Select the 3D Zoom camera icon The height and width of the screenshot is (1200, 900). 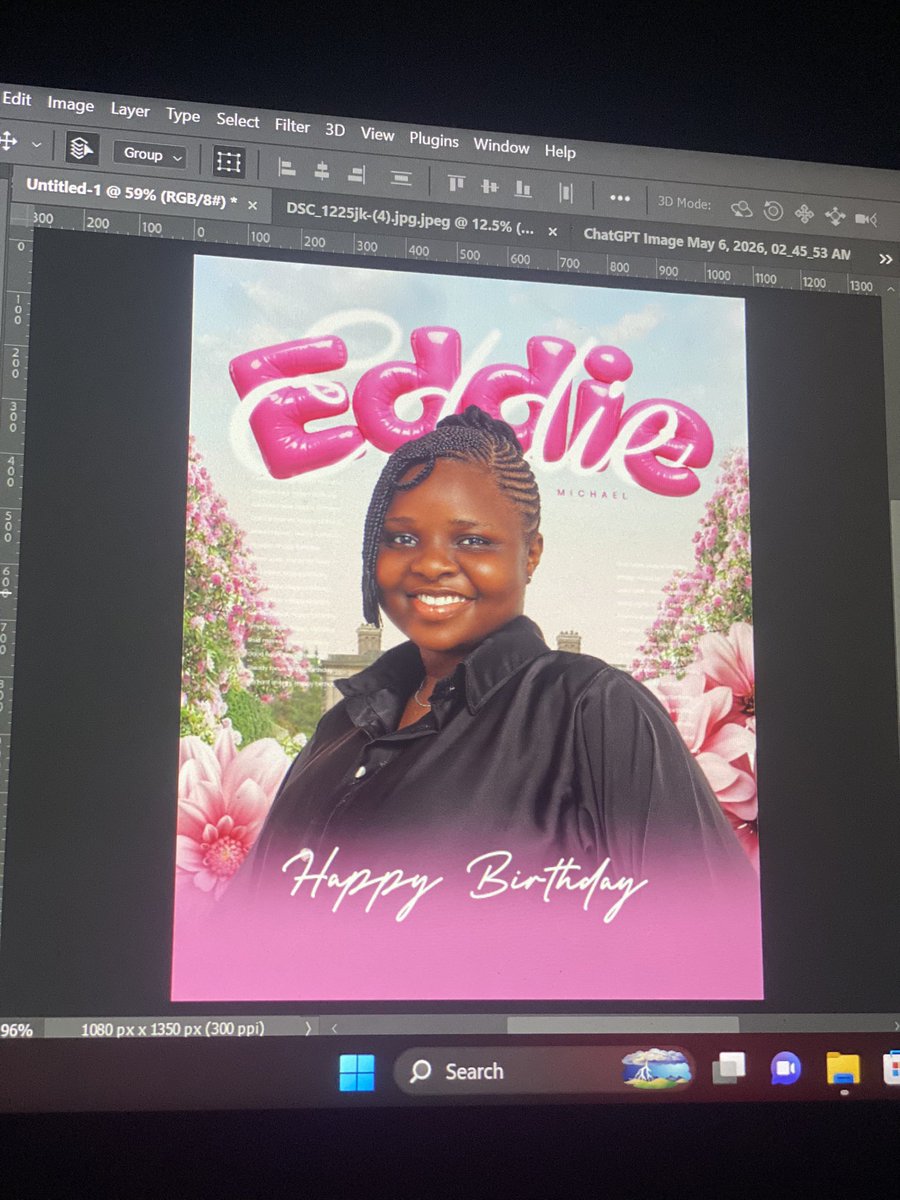[867, 219]
